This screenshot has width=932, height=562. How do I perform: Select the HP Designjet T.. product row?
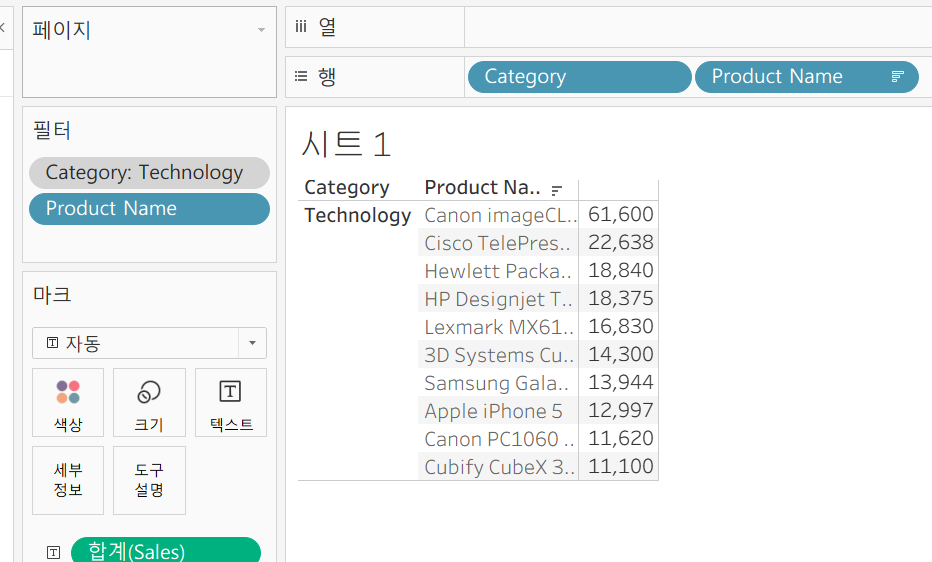pos(498,298)
